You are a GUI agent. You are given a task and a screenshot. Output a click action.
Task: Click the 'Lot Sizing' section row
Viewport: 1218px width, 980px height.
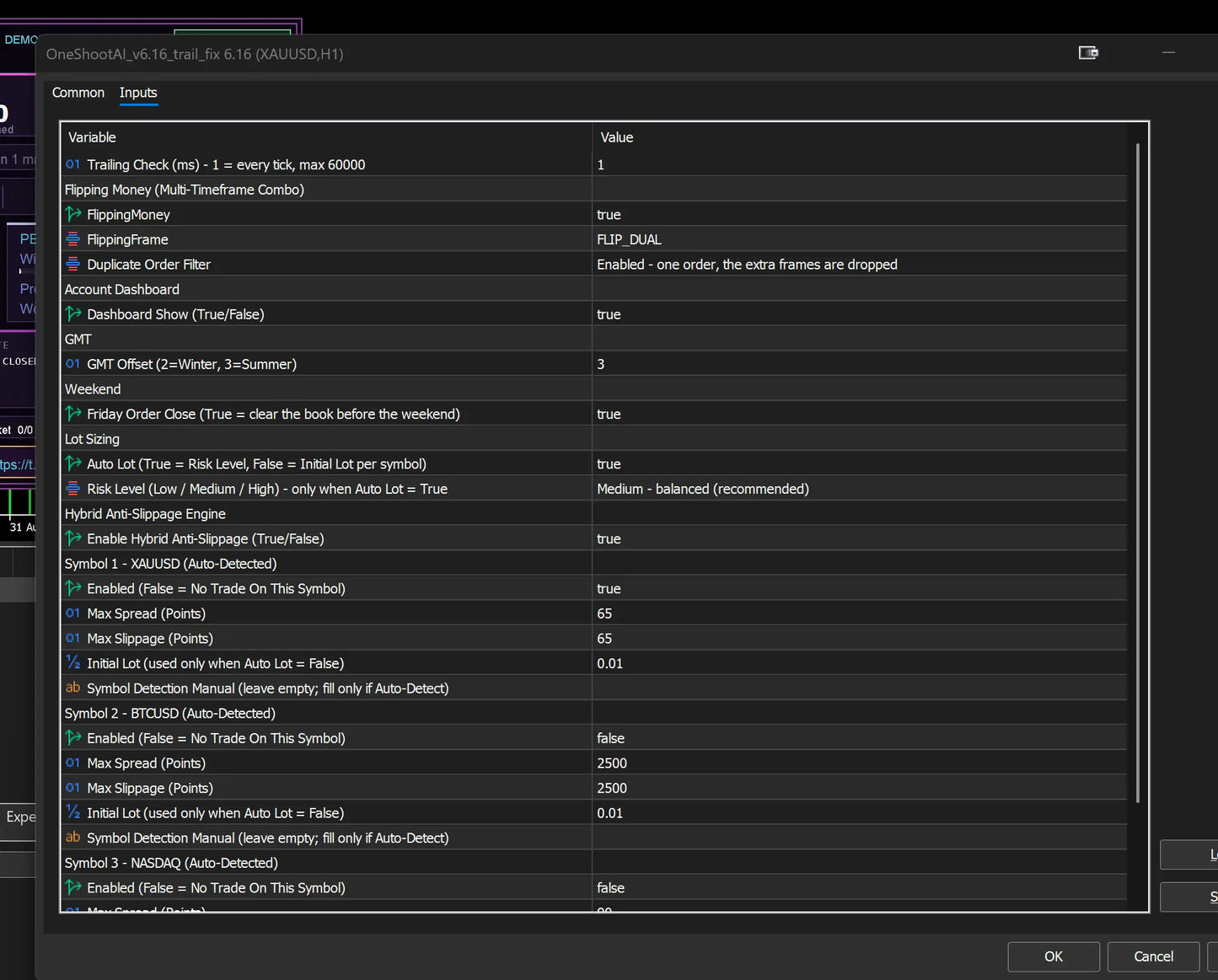[x=594, y=439]
